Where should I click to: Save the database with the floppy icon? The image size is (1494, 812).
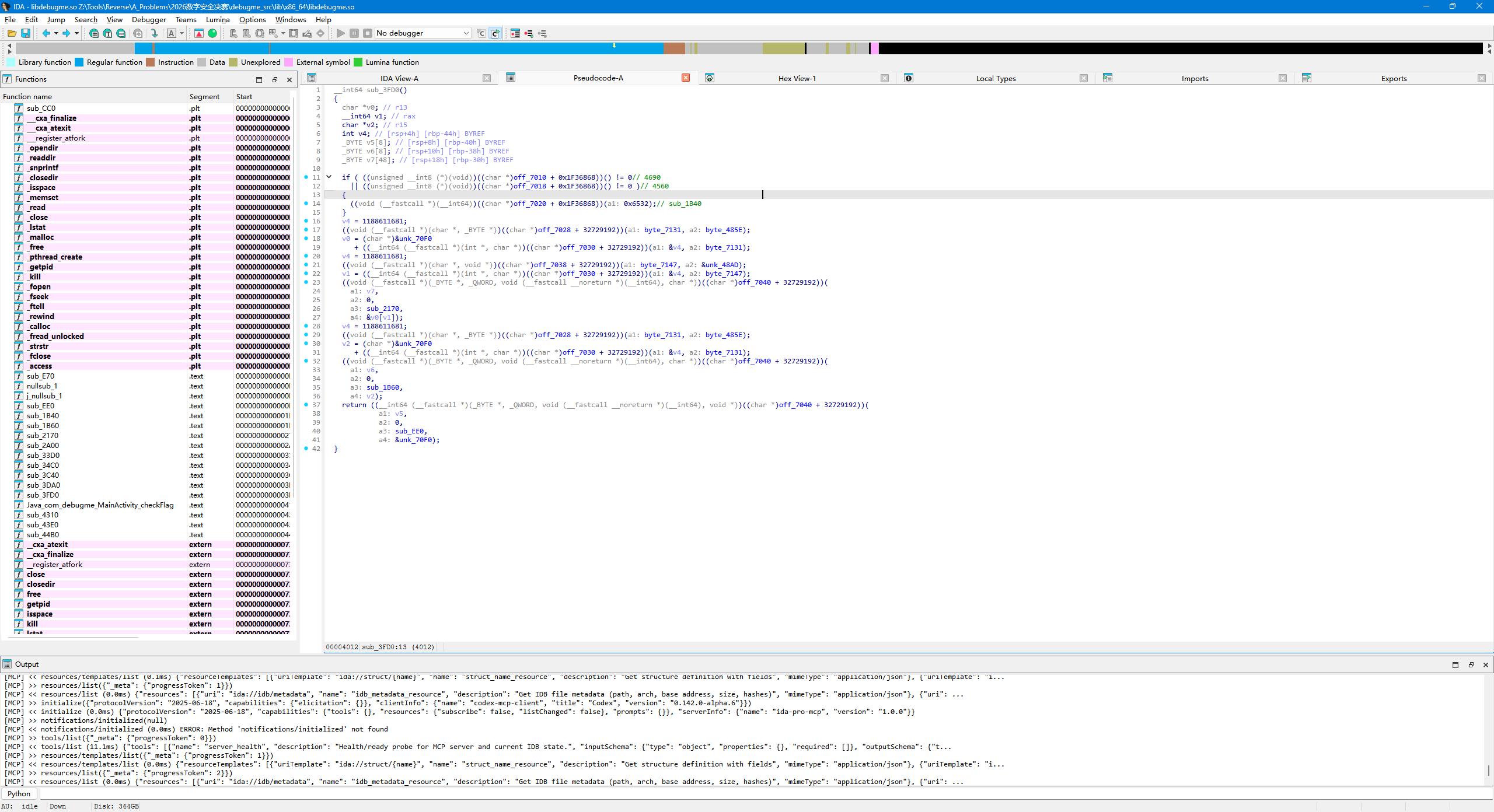tap(26, 33)
